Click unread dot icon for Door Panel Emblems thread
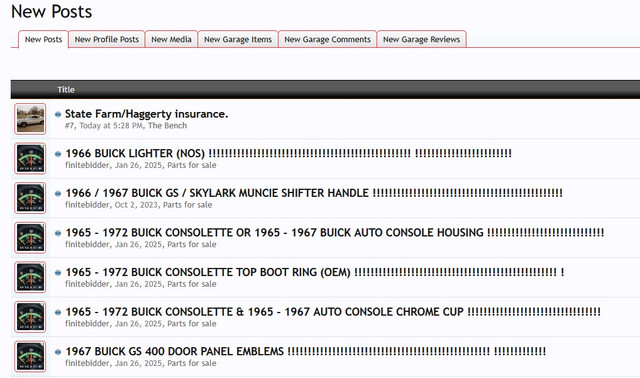640x378 pixels. [x=58, y=352]
